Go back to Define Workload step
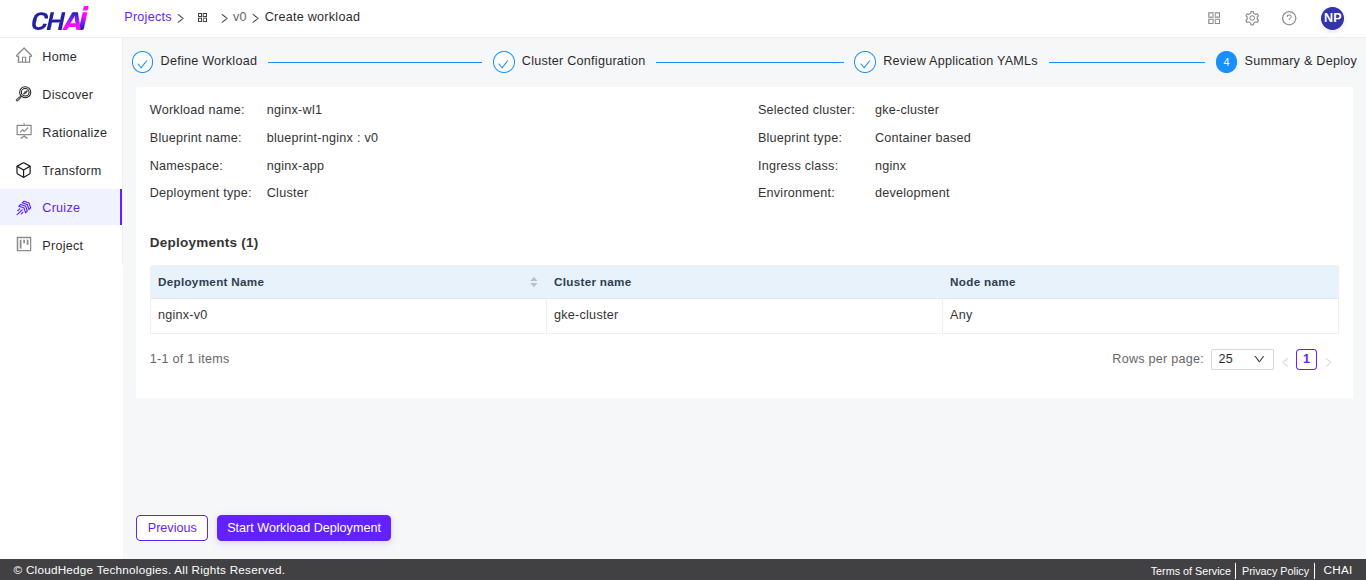The width and height of the screenshot is (1366, 580). (x=208, y=61)
